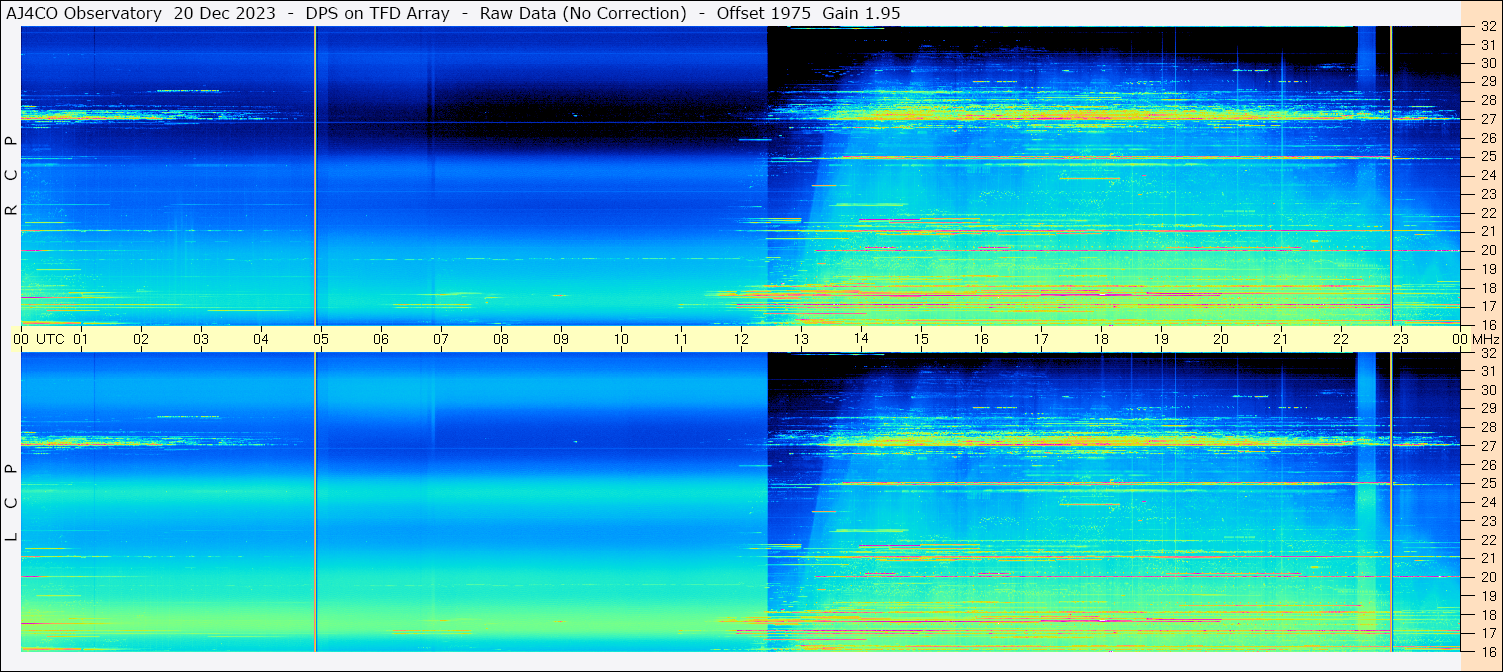The width and height of the screenshot is (1503, 672).
Task: Select the '23' hour tick on time axis
Action: pos(1401,339)
